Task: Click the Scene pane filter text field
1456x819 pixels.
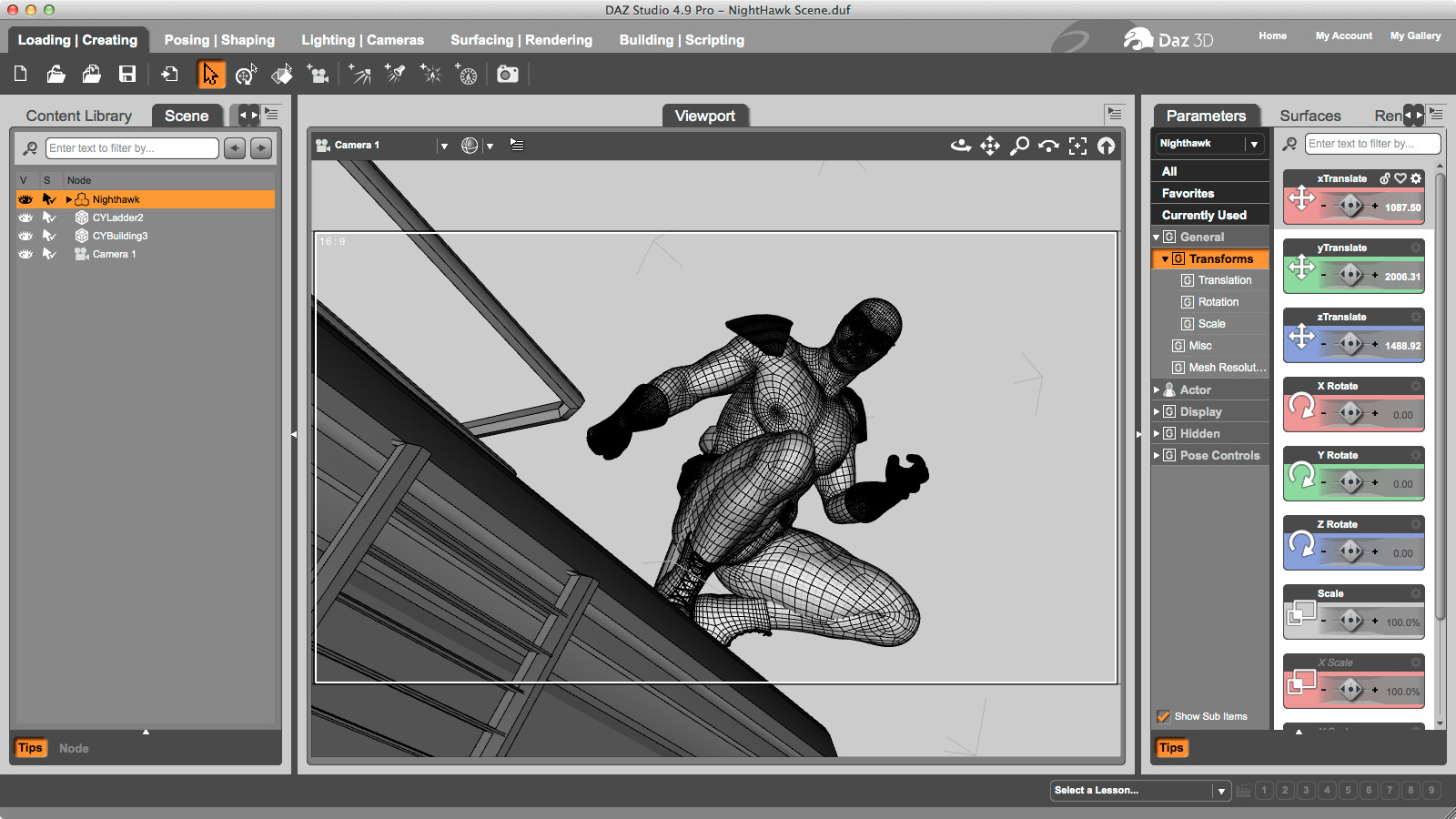Action: (x=132, y=148)
